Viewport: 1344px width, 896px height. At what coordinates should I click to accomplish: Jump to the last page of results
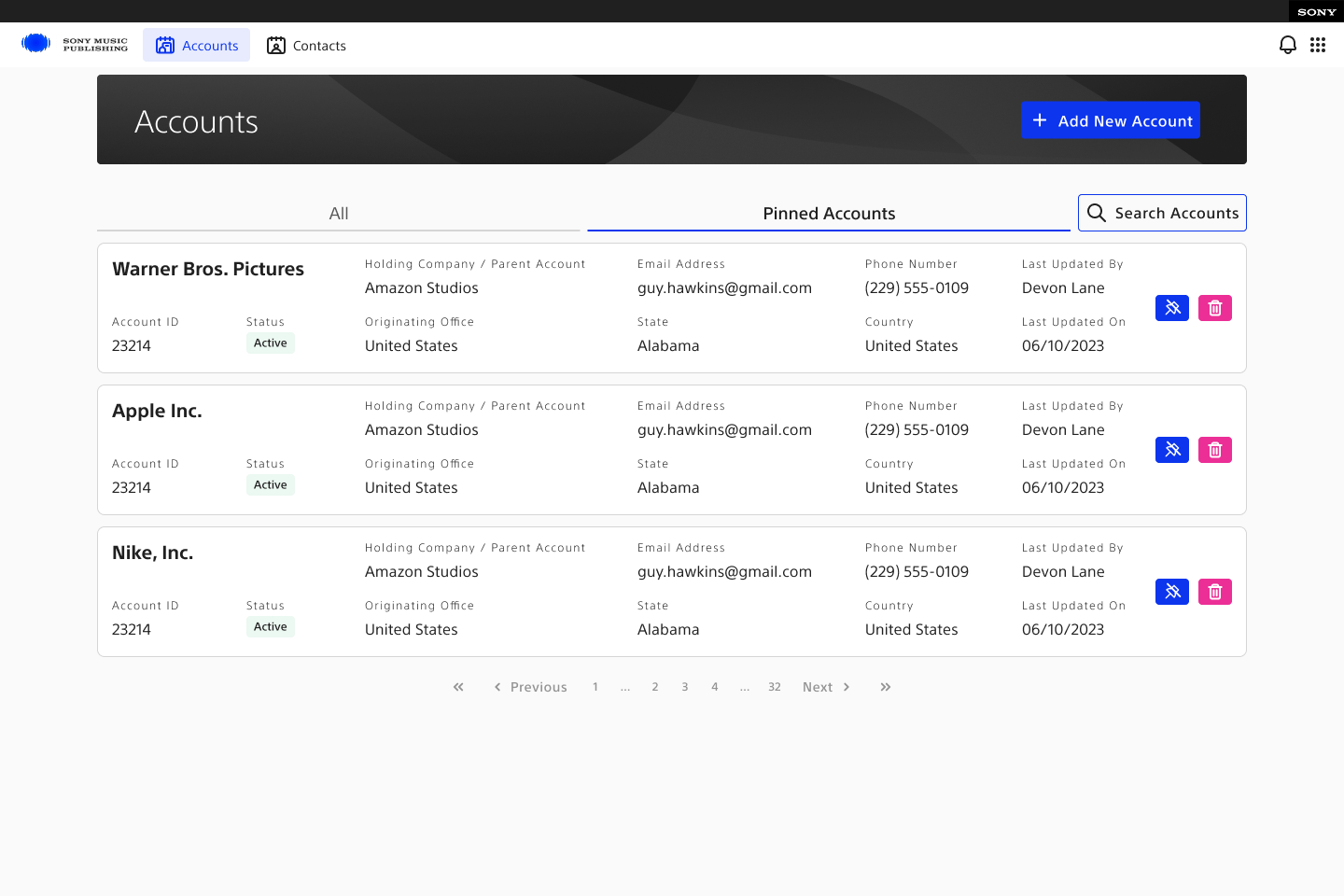(886, 687)
